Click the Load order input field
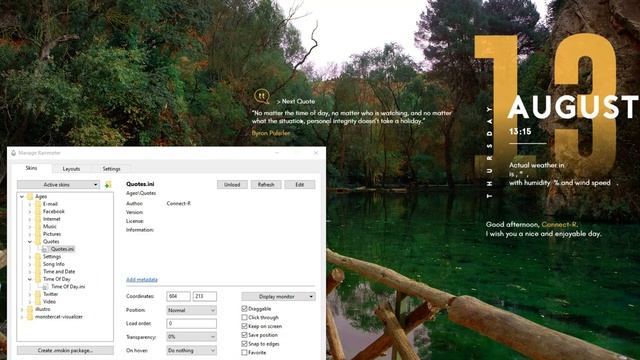 point(191,324)
